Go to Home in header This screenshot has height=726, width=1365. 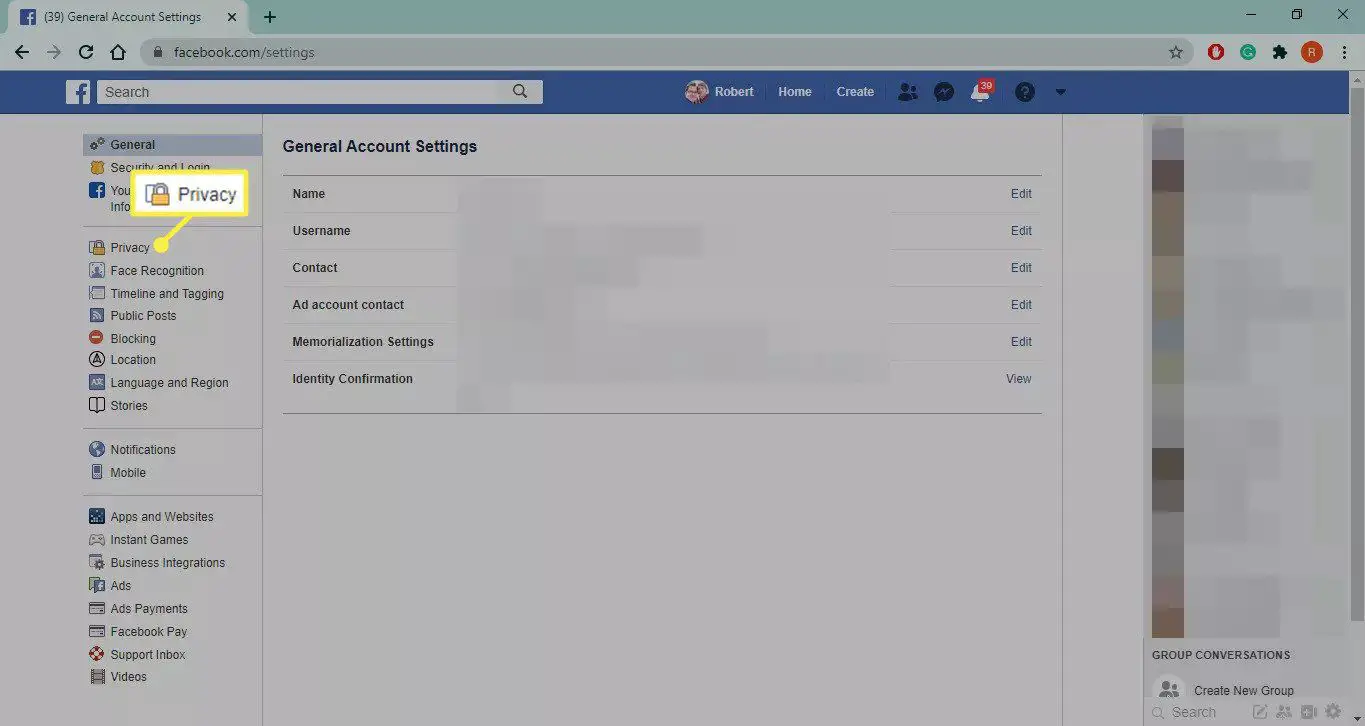(795, 92)
